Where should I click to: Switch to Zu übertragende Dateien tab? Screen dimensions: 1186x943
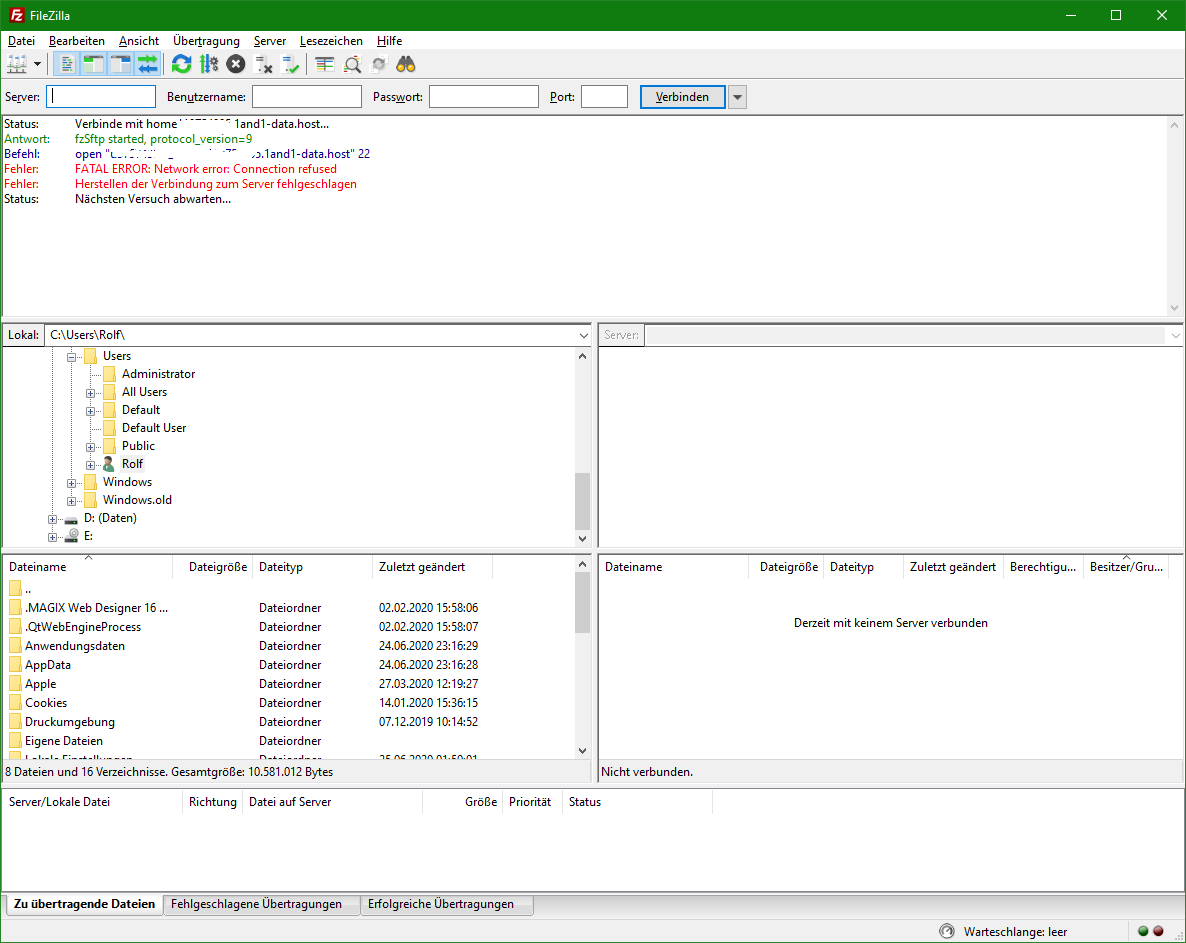[85, 904]
